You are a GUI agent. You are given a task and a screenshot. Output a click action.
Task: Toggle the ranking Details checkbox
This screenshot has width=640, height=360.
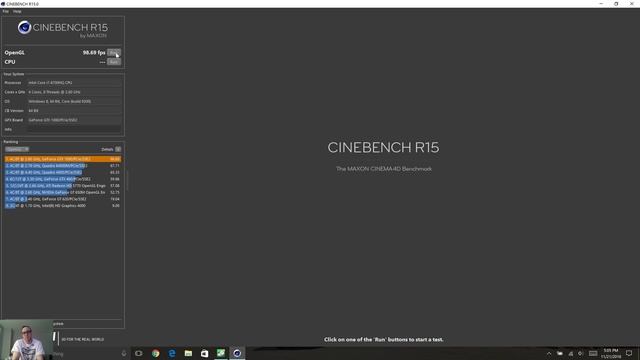click(x=118, y=149)
